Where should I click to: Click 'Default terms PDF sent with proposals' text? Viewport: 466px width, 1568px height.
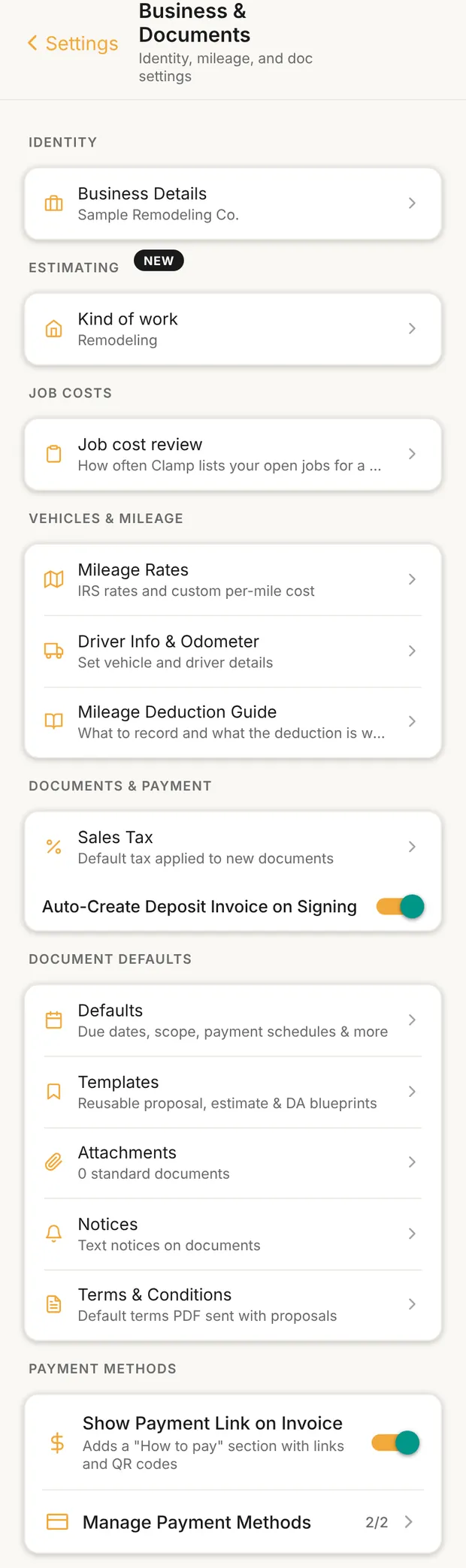[207, 1316]
